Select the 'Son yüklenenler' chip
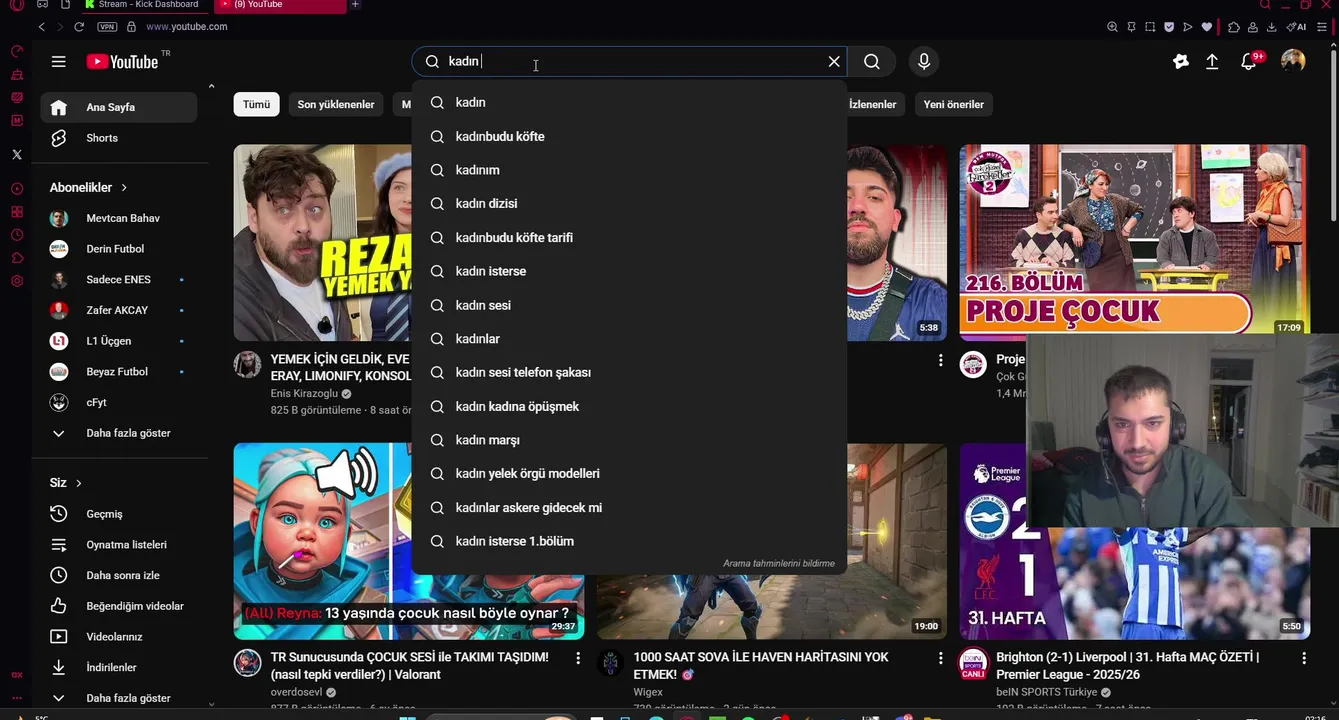 click(336, 104)
